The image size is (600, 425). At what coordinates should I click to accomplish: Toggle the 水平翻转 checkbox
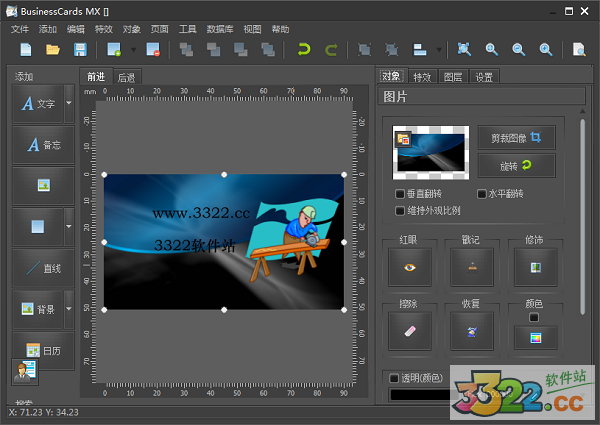click(x=482, y=194)
